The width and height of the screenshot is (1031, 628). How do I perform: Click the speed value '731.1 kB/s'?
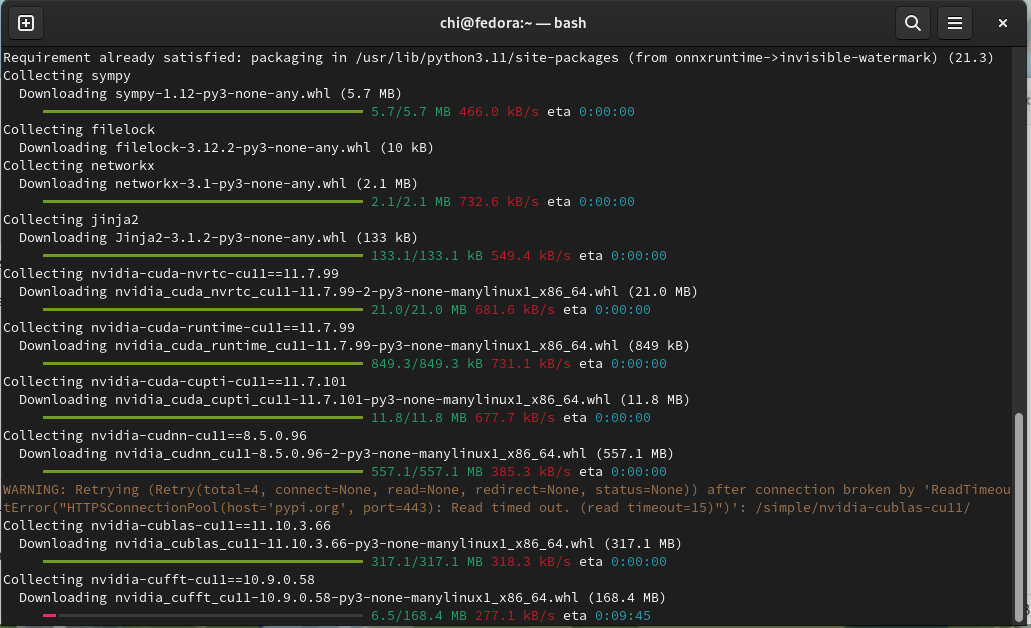[531, 364]
